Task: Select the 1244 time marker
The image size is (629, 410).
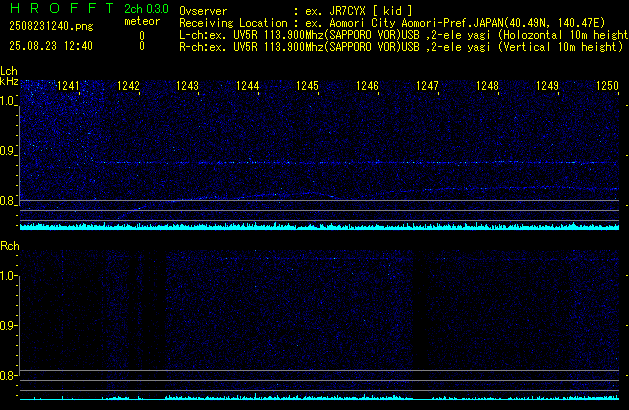Action: click(x=248, y=86)
